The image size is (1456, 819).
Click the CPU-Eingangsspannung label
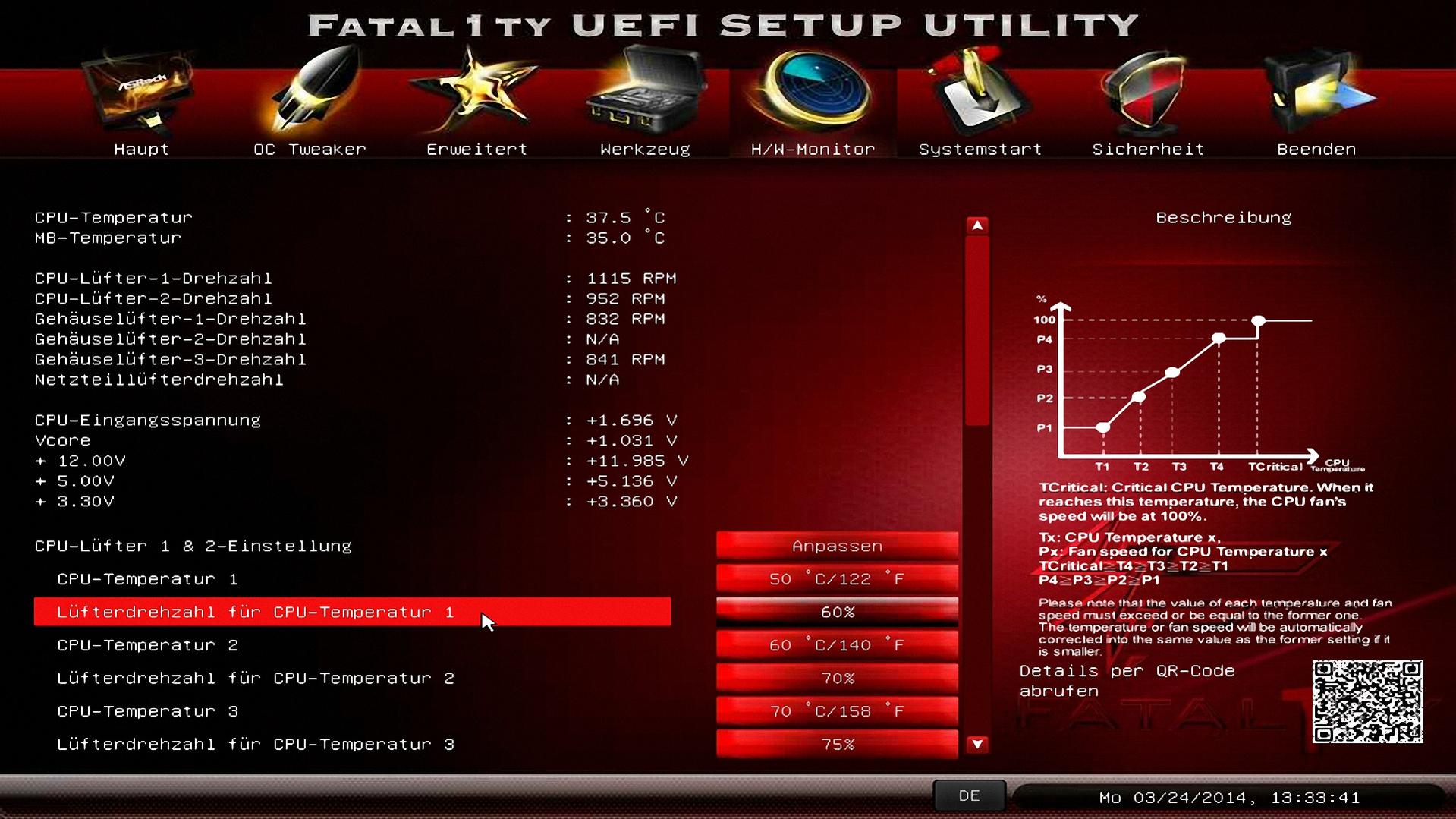coord(148,421)
